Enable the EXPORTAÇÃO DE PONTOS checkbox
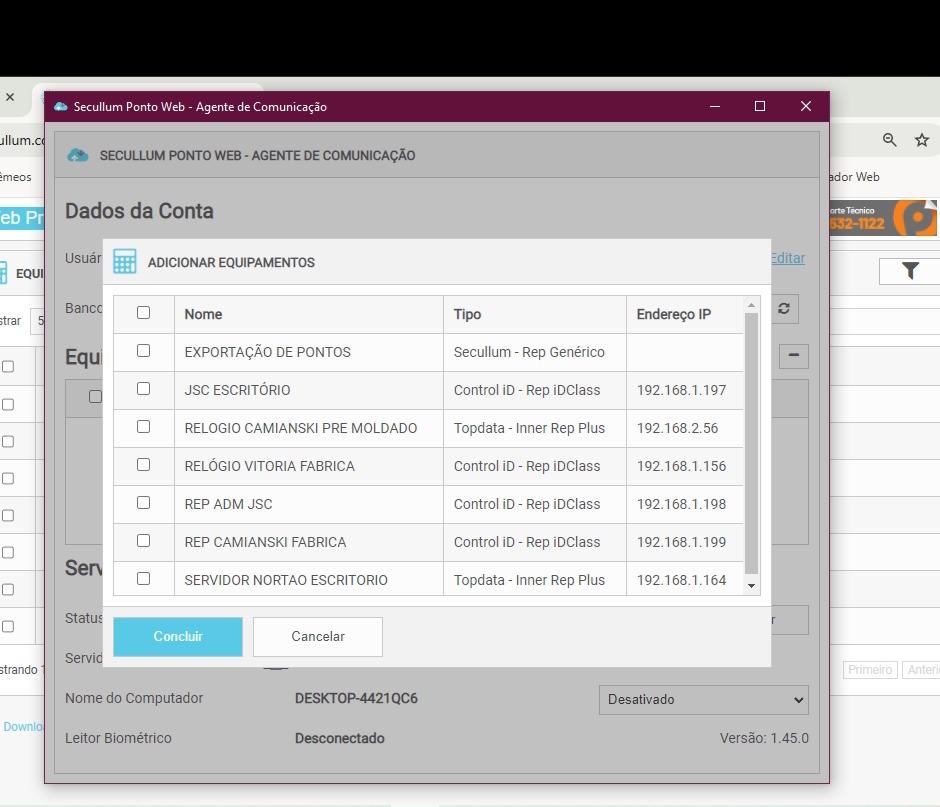Image resolution: width=940 pixels, height=807 pixels. click(x=143, y=351)
